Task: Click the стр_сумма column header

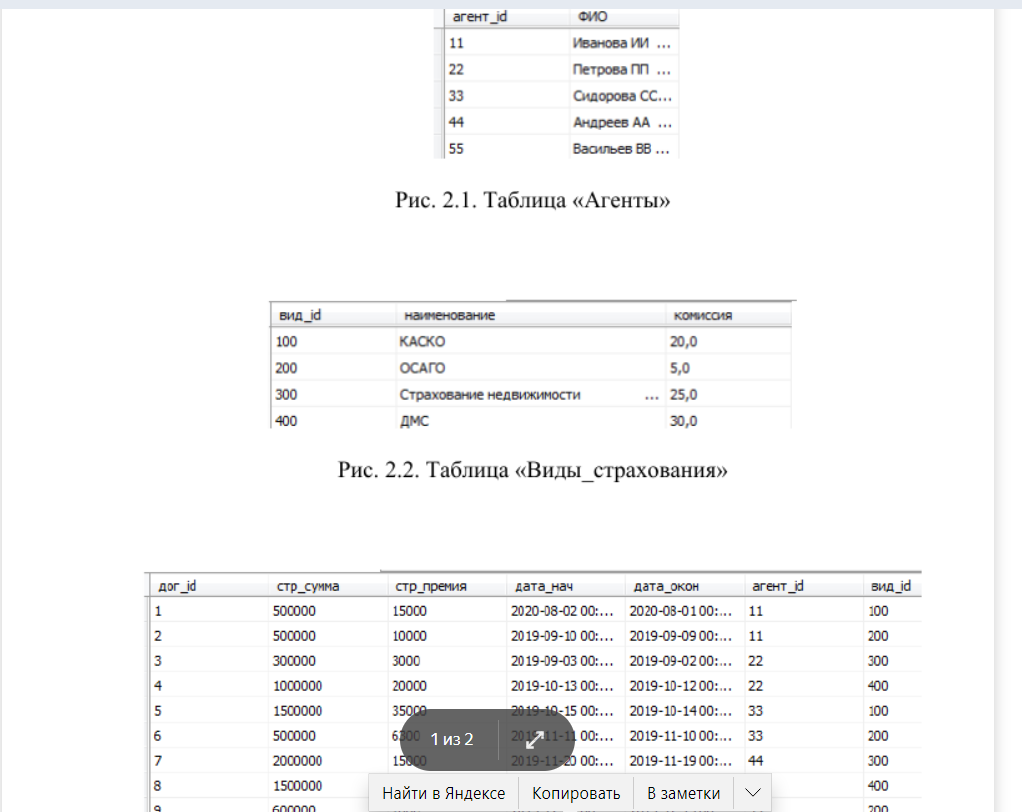Action: click(308, 586)
